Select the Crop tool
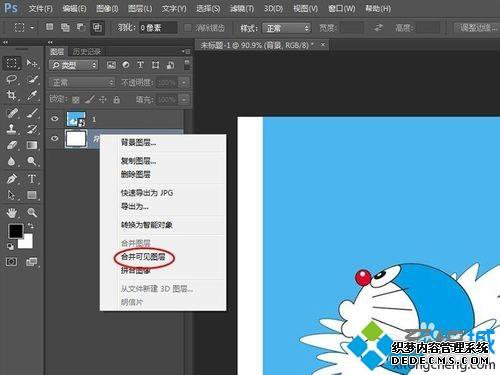 pyautogui.click(x=12, y=96)
